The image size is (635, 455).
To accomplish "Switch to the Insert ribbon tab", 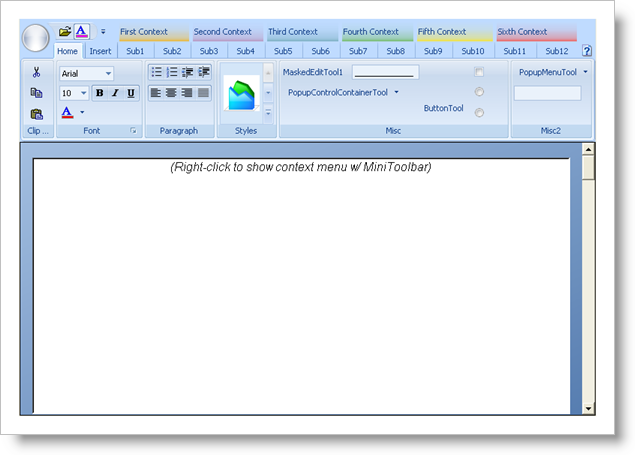I will pos(100,51).
